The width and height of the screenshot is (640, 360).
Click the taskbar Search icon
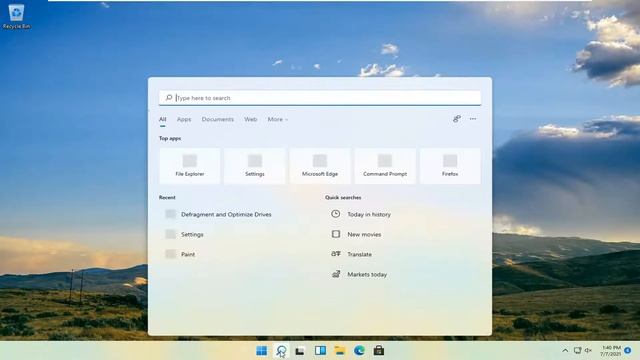coord(281,351)
